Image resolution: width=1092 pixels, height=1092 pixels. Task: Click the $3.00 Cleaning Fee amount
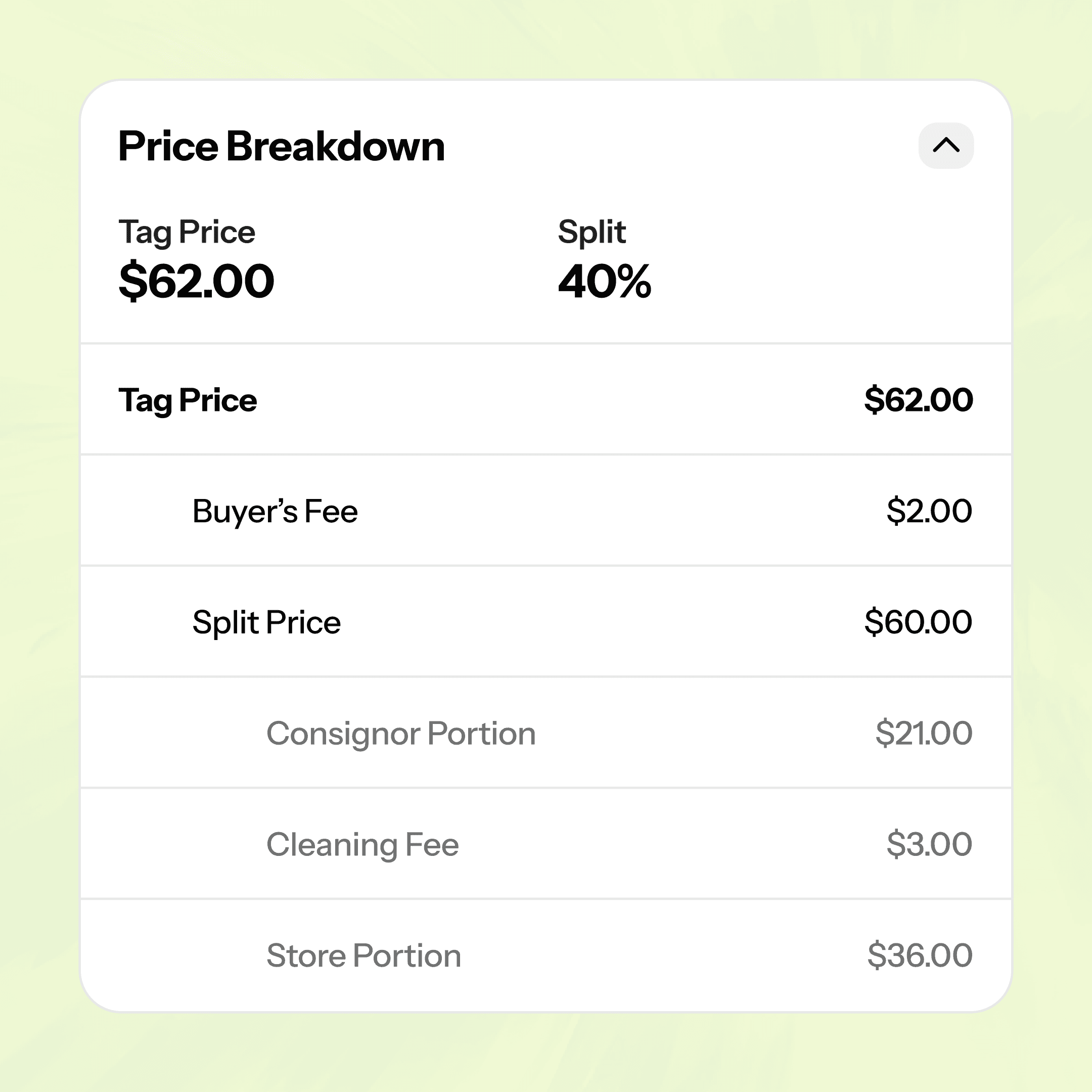(x=929, y=844)
